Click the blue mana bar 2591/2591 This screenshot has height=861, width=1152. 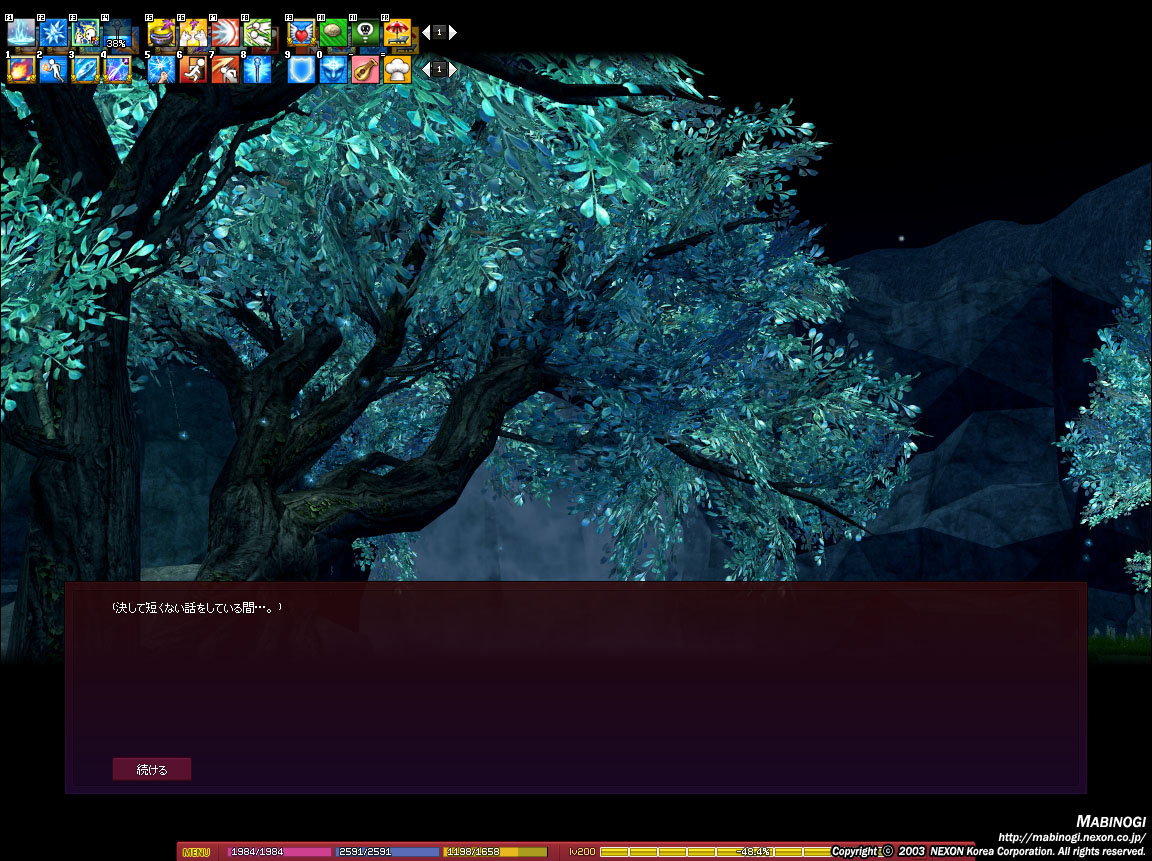click(x=387, y=852)
